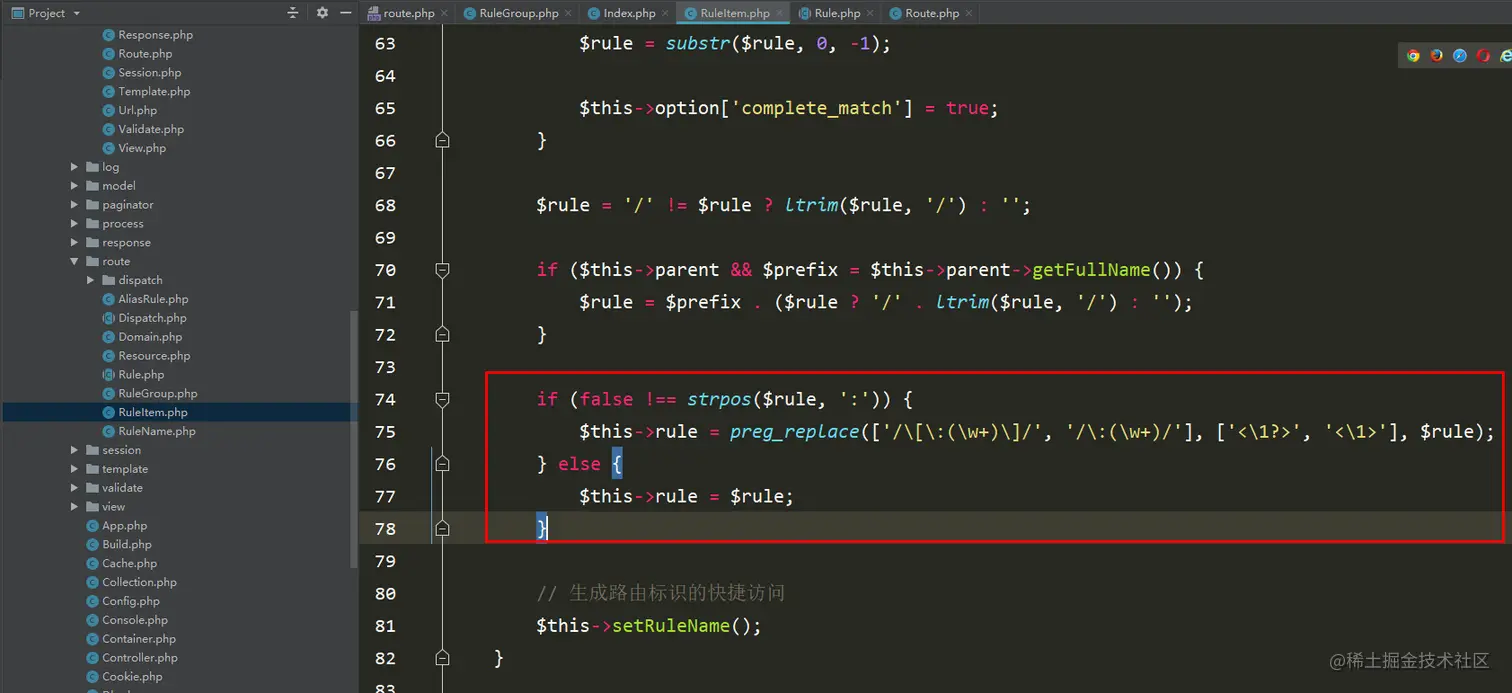
Task: Open the Project panel settings gear
Action: tap(321, 13)
